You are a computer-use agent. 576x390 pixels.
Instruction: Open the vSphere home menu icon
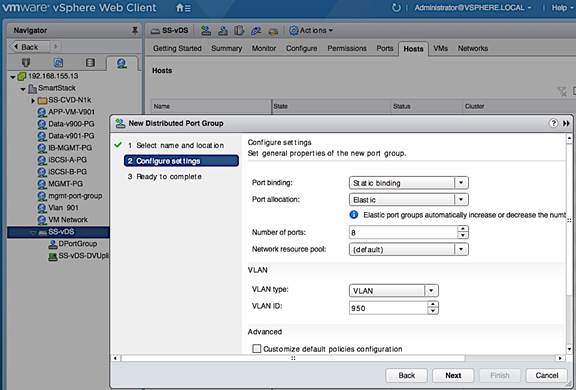click(x=183, y=7)
